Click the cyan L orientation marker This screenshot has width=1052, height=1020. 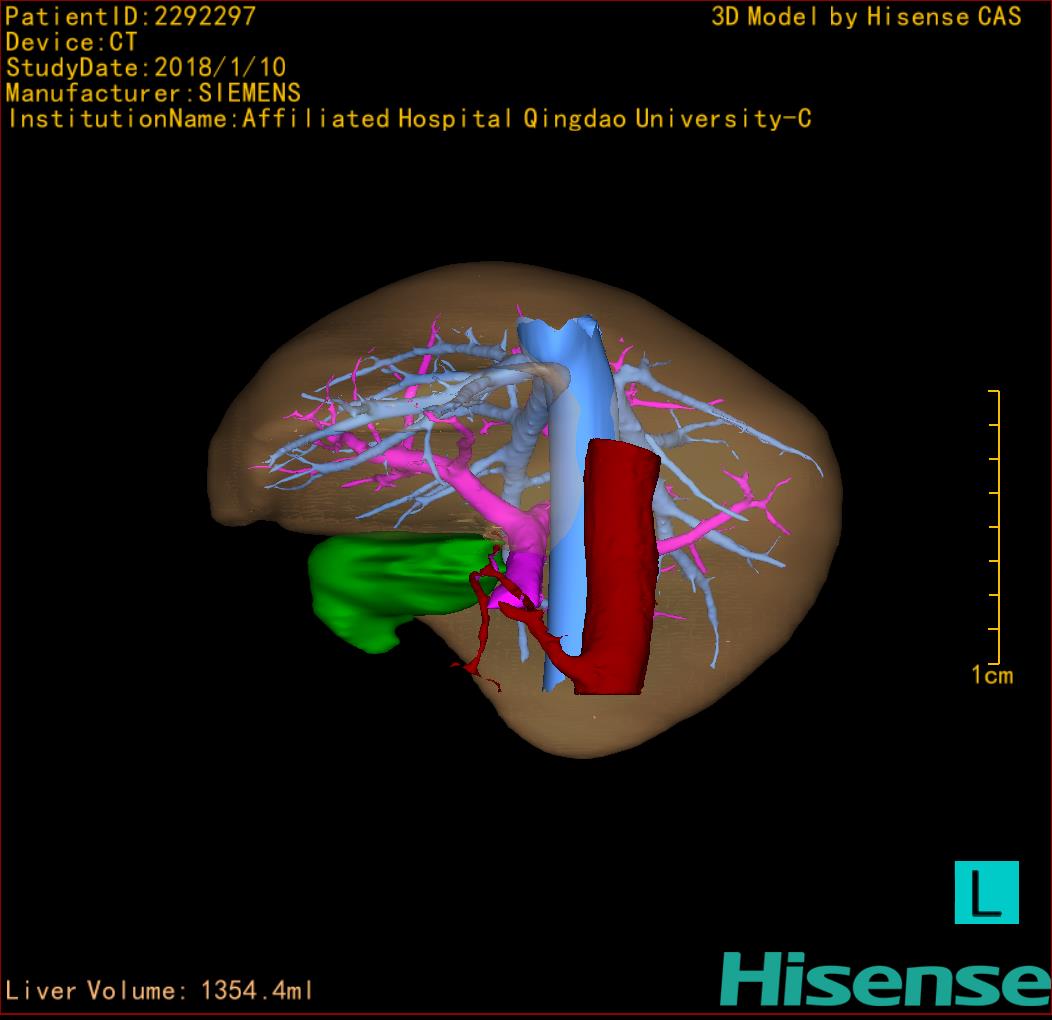coord(986,892)
